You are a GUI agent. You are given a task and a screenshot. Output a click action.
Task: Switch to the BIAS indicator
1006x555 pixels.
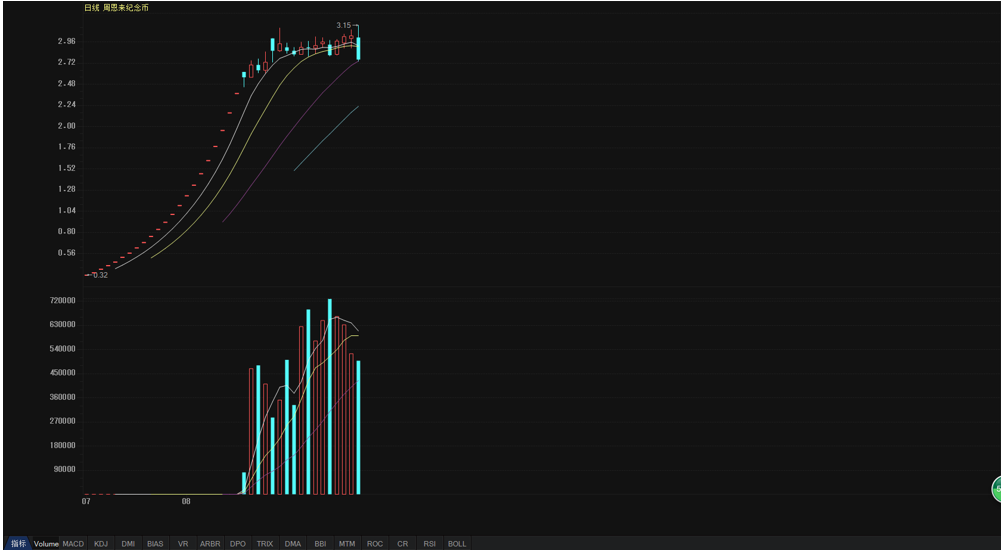click(x=155, y=544)
